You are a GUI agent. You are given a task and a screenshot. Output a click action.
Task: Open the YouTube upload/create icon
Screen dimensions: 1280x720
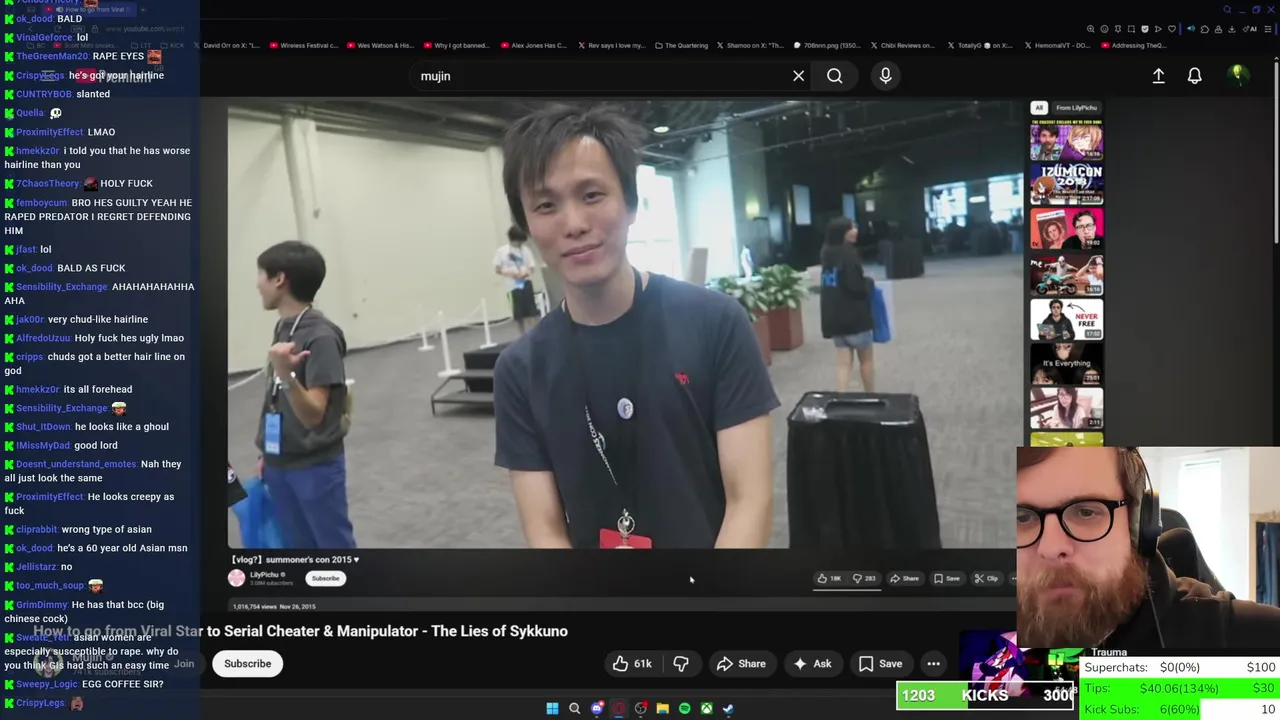[x=1158, y=76]
